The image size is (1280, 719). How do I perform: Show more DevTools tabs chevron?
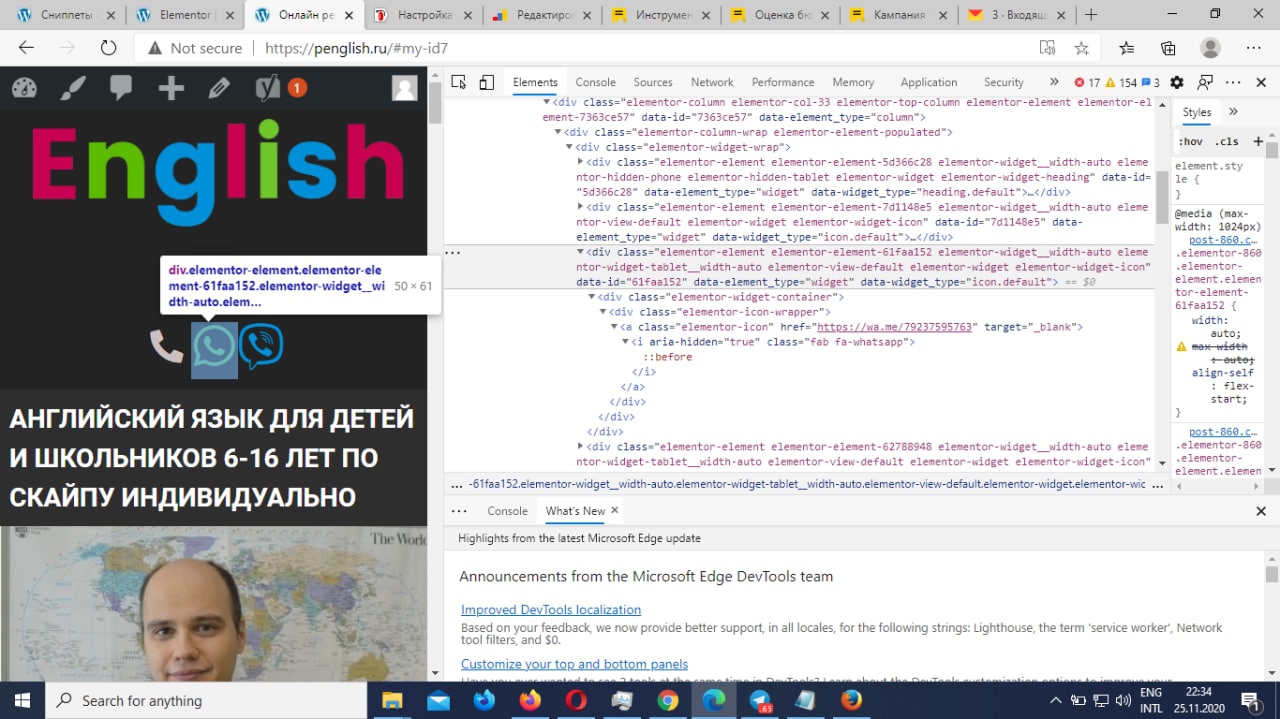pyautogui.click(x=1053, y=82)
